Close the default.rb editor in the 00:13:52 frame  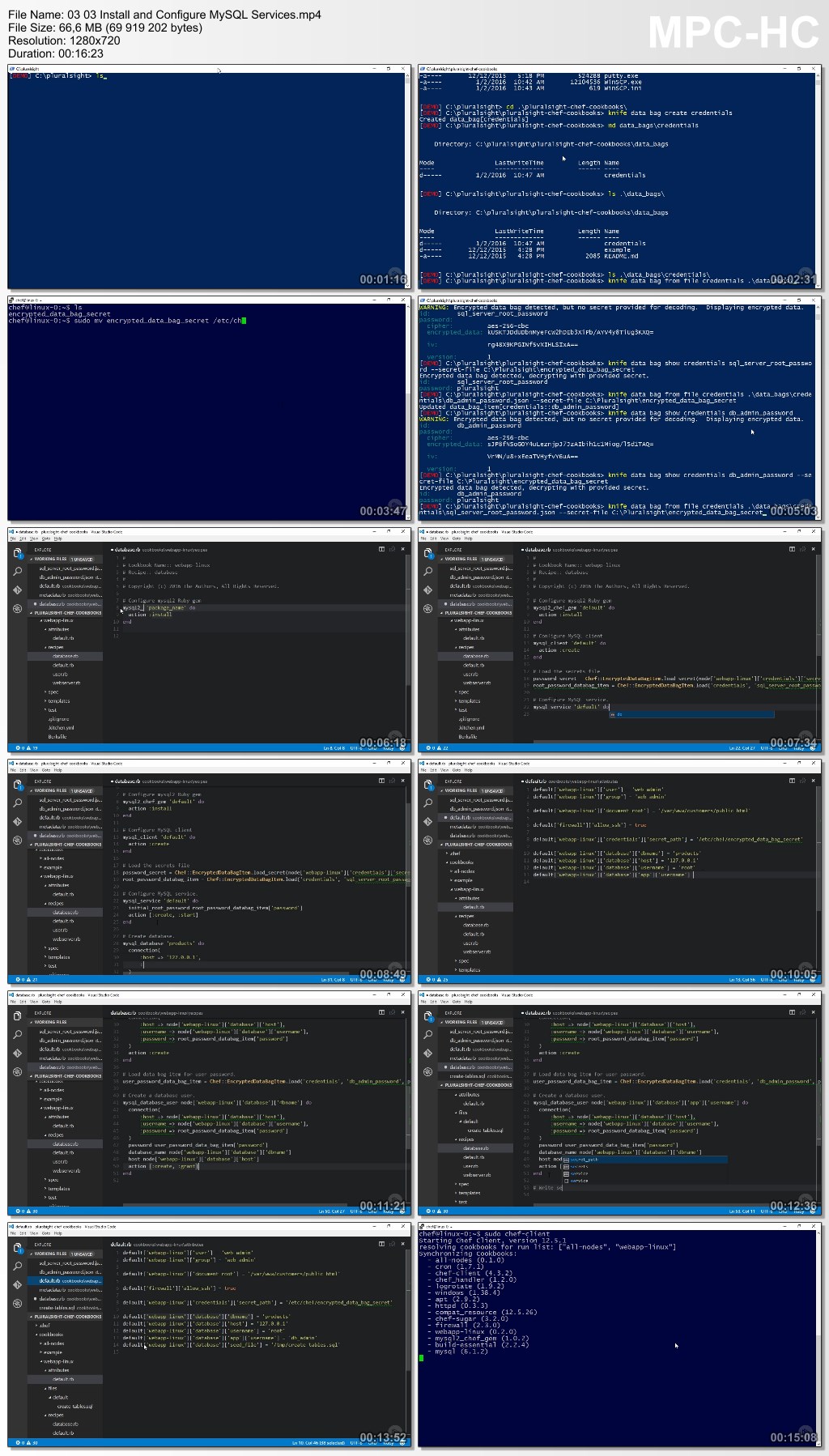(x=403, y=1244)
